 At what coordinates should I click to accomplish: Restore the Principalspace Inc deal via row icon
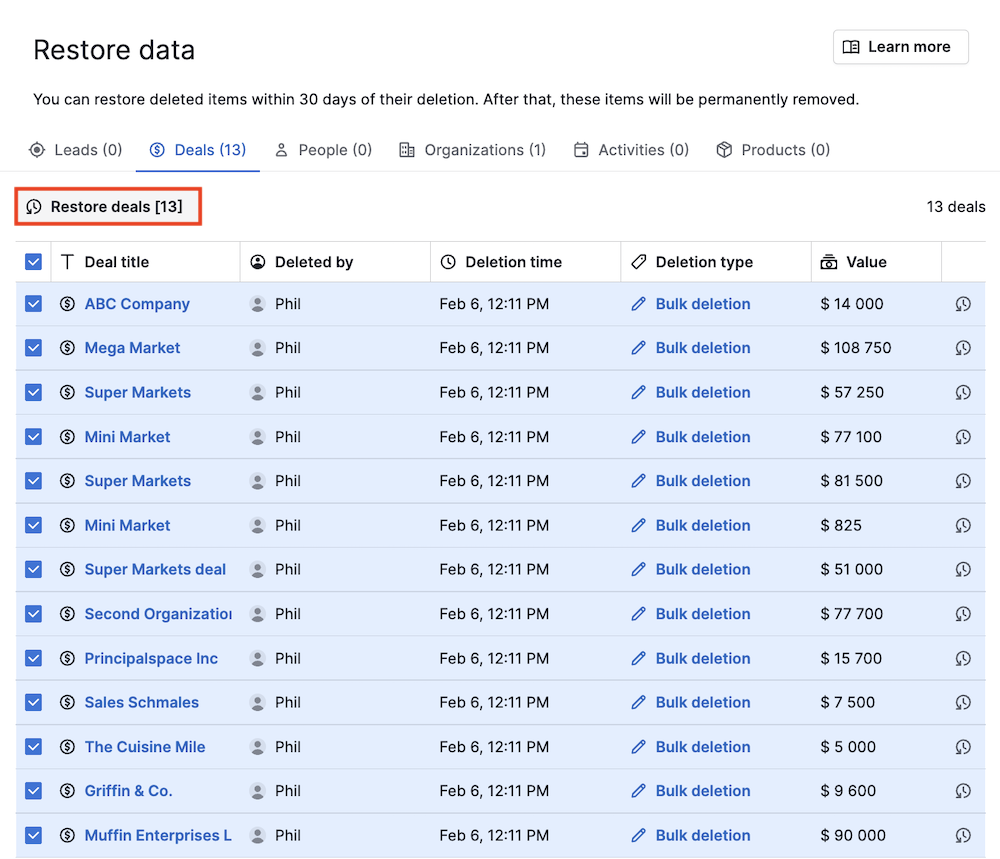(x=963, y=658)
